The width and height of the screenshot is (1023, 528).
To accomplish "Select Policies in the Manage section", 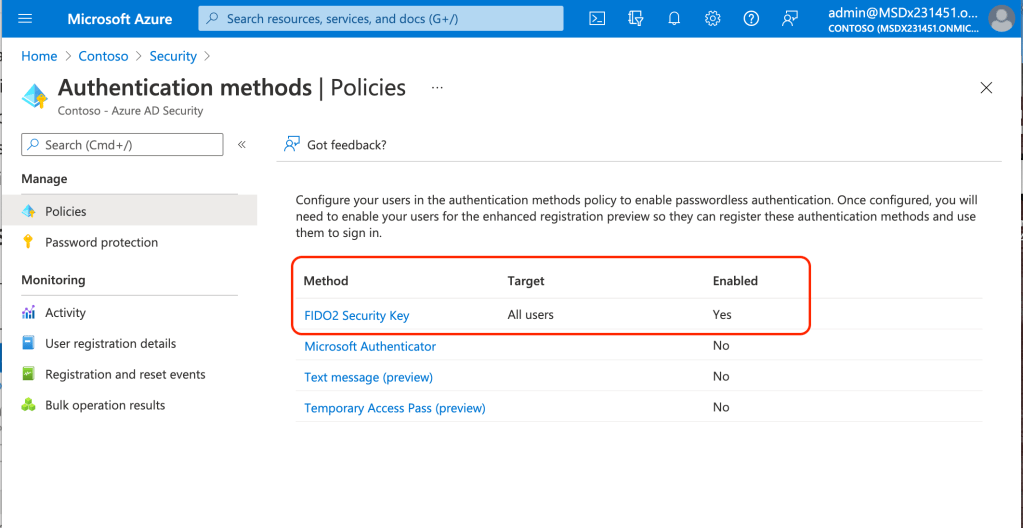I will tap(66, 211).
